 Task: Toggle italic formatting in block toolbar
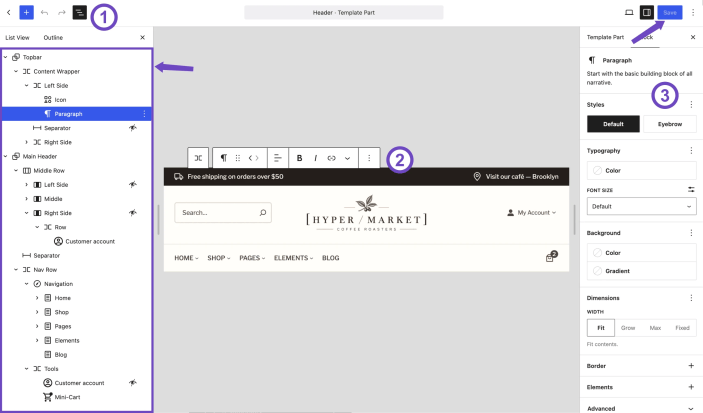coord(316,158)
